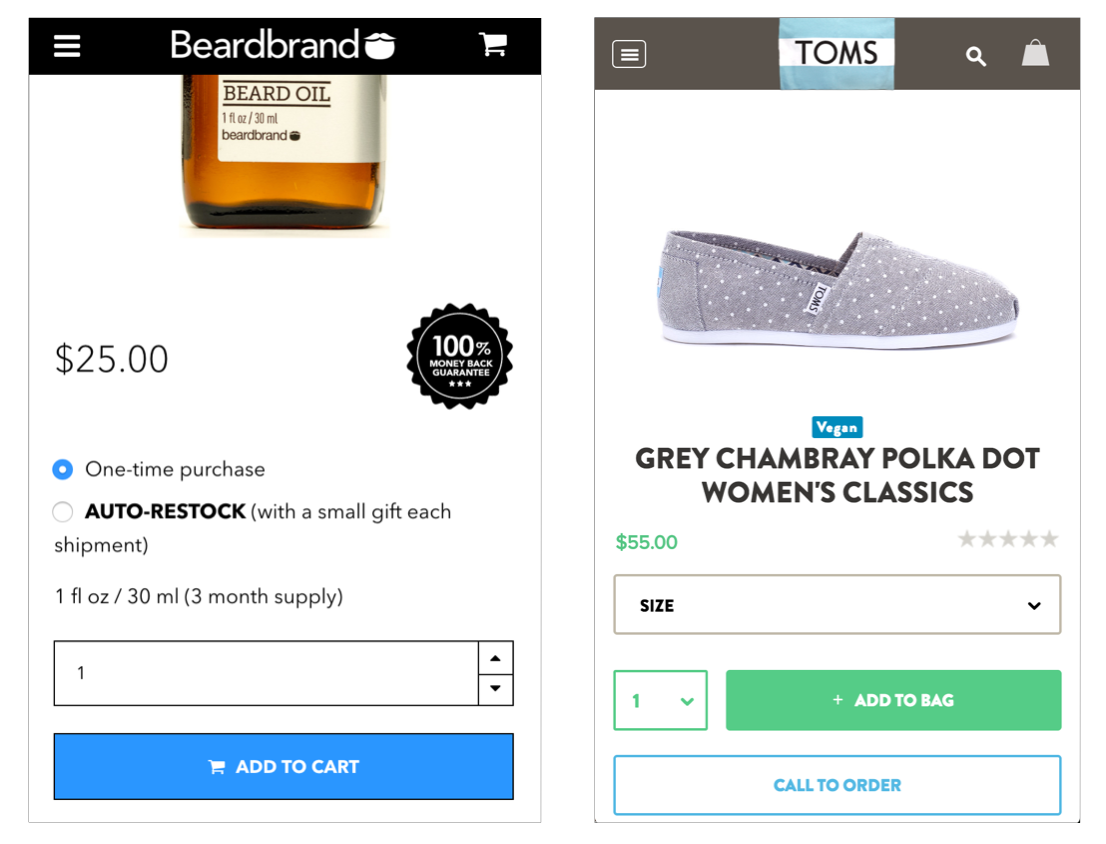Click the TOMS flag logo
The height and width of the screenshot is (844, 1106).
pyautogui.click(x=837, y=53)
